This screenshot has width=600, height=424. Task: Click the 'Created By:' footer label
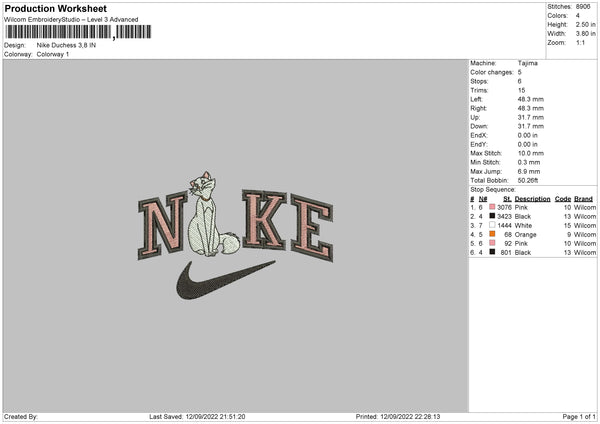click(21, 417)
